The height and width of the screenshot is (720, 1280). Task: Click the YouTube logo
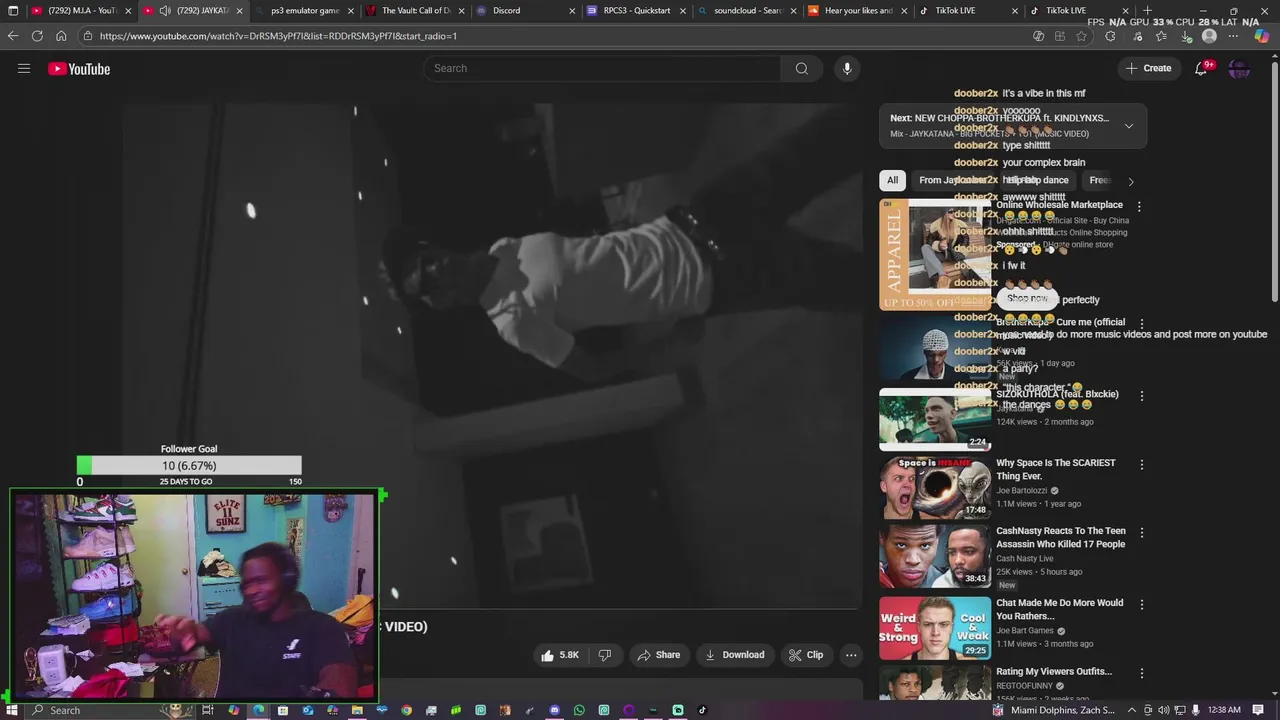[79, 69]
